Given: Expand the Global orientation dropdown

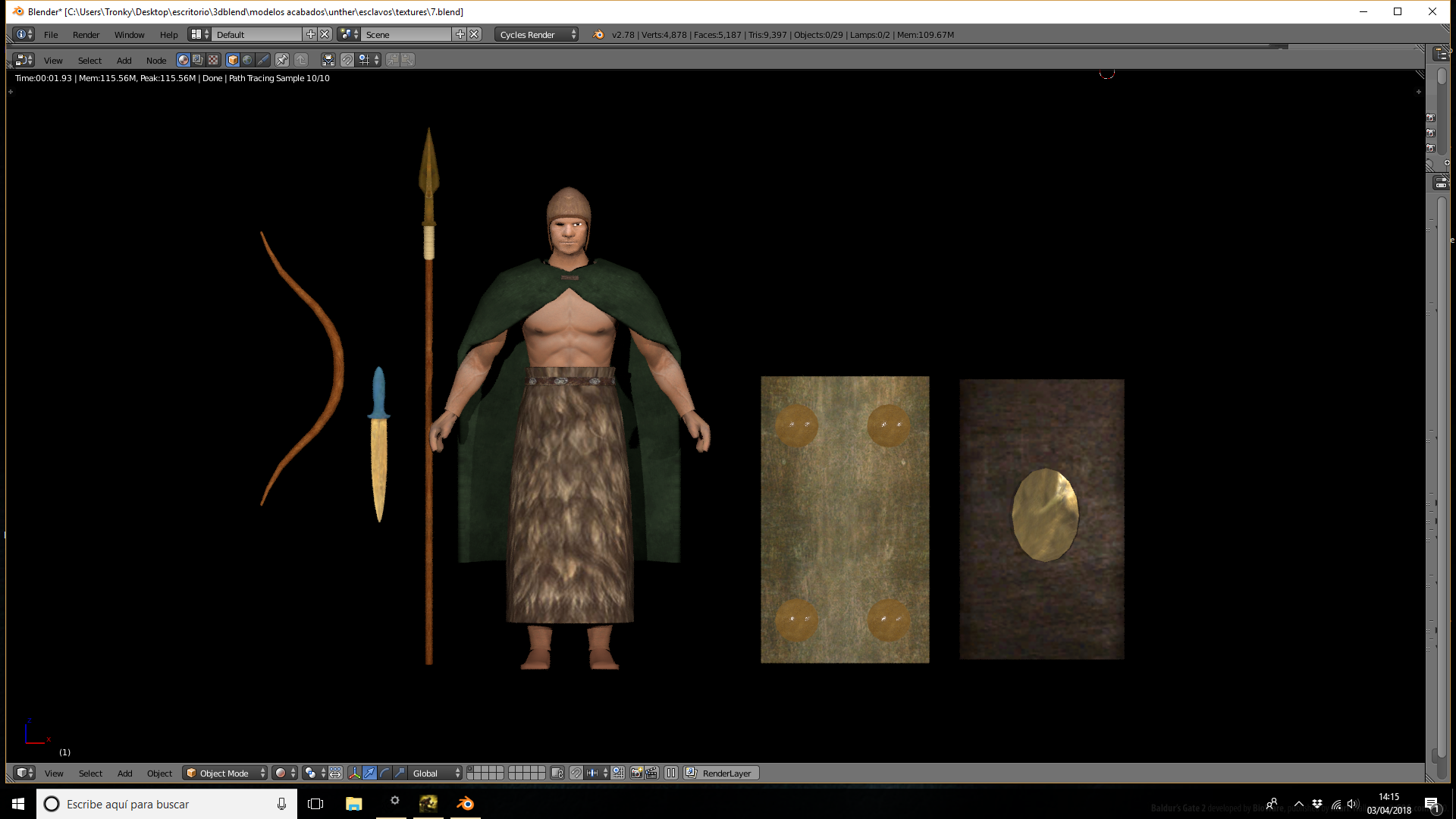Looking at the screenshot, I should click(x=436, y=773).
